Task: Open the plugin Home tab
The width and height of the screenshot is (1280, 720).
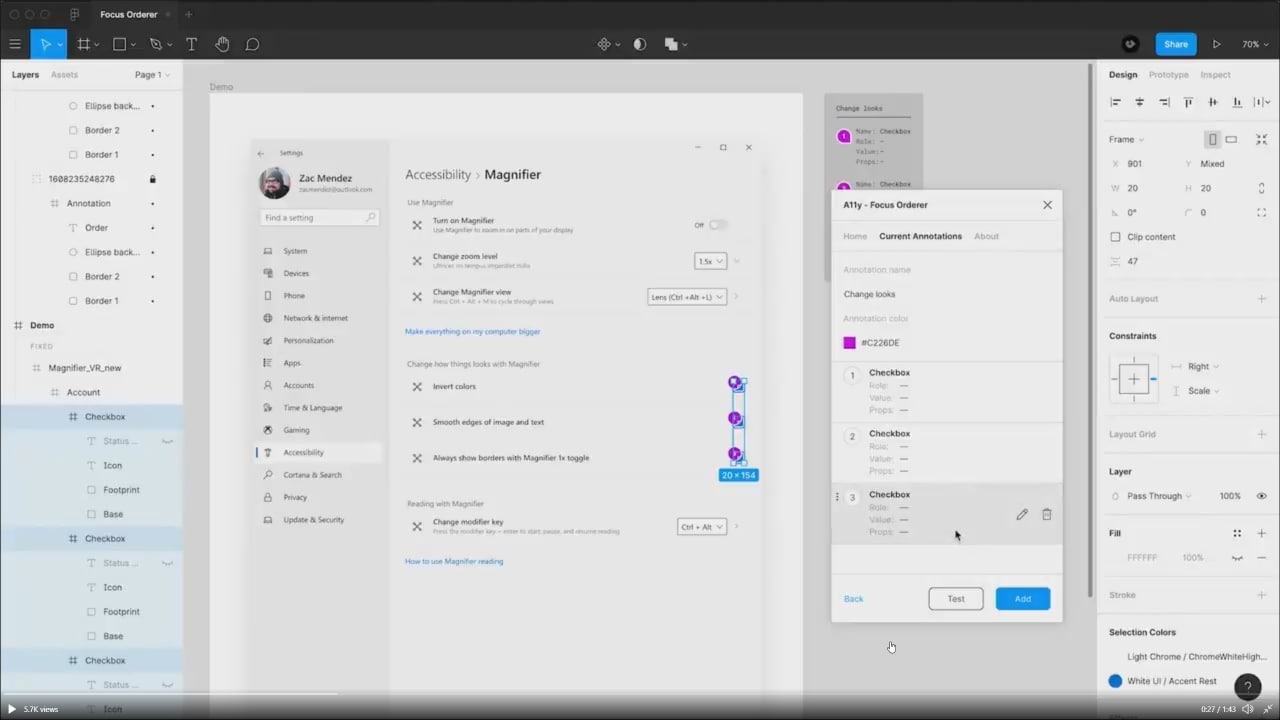Action: coord(855,236)
